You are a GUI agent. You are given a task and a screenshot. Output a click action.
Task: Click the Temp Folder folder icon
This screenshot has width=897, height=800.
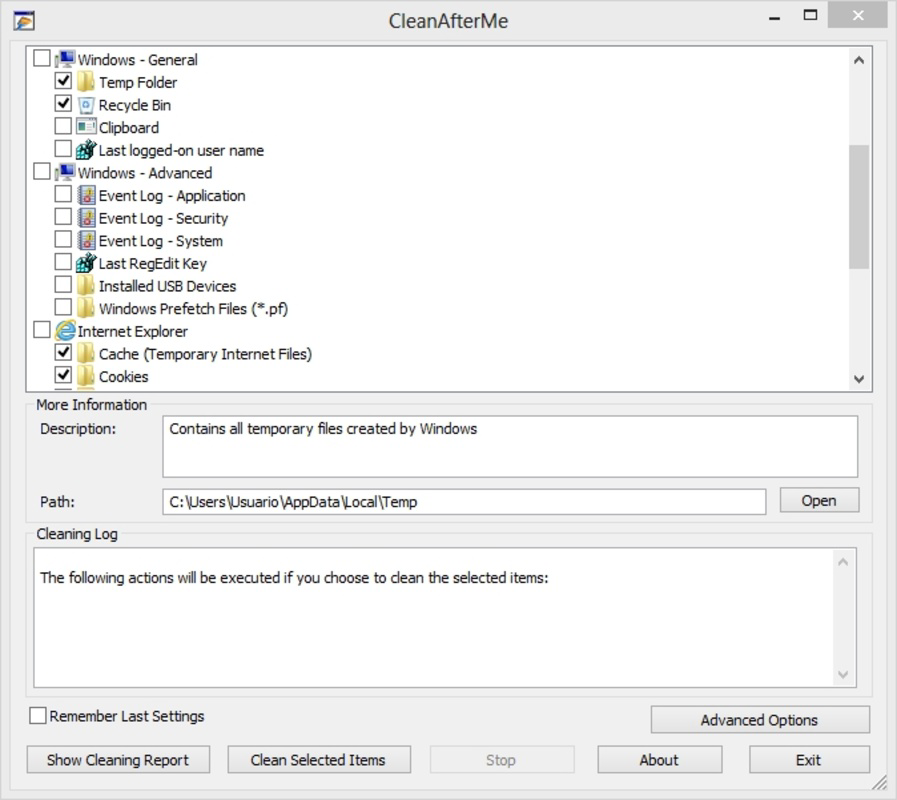(86, 82)
